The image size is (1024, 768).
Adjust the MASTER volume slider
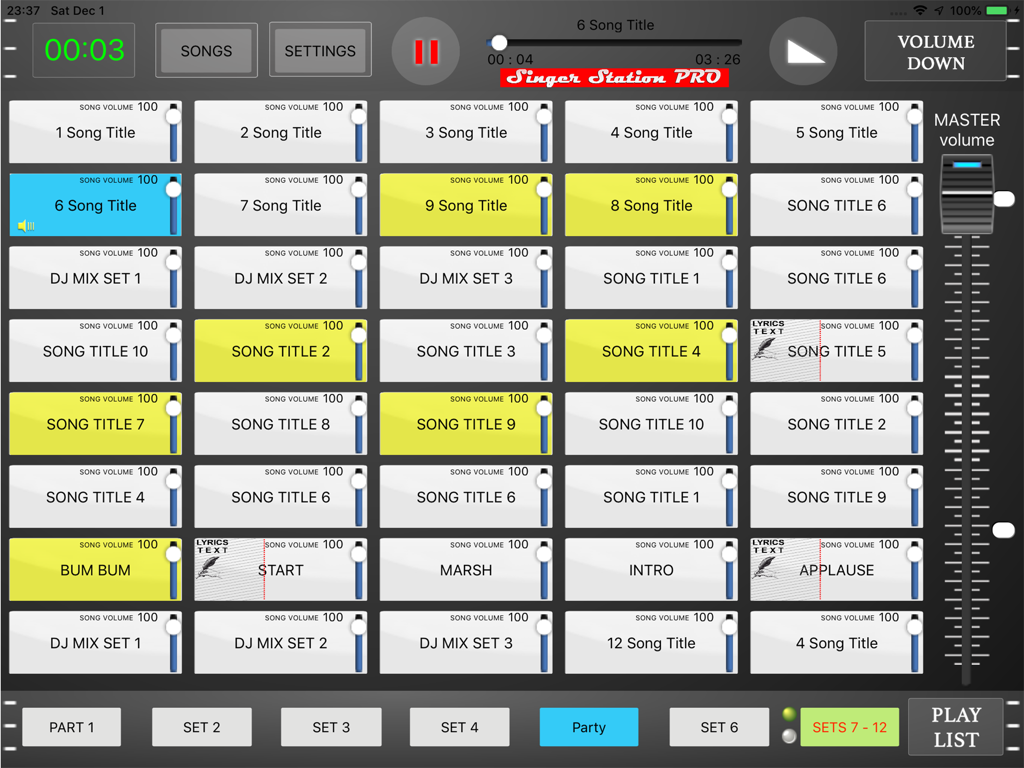[967, 195]
